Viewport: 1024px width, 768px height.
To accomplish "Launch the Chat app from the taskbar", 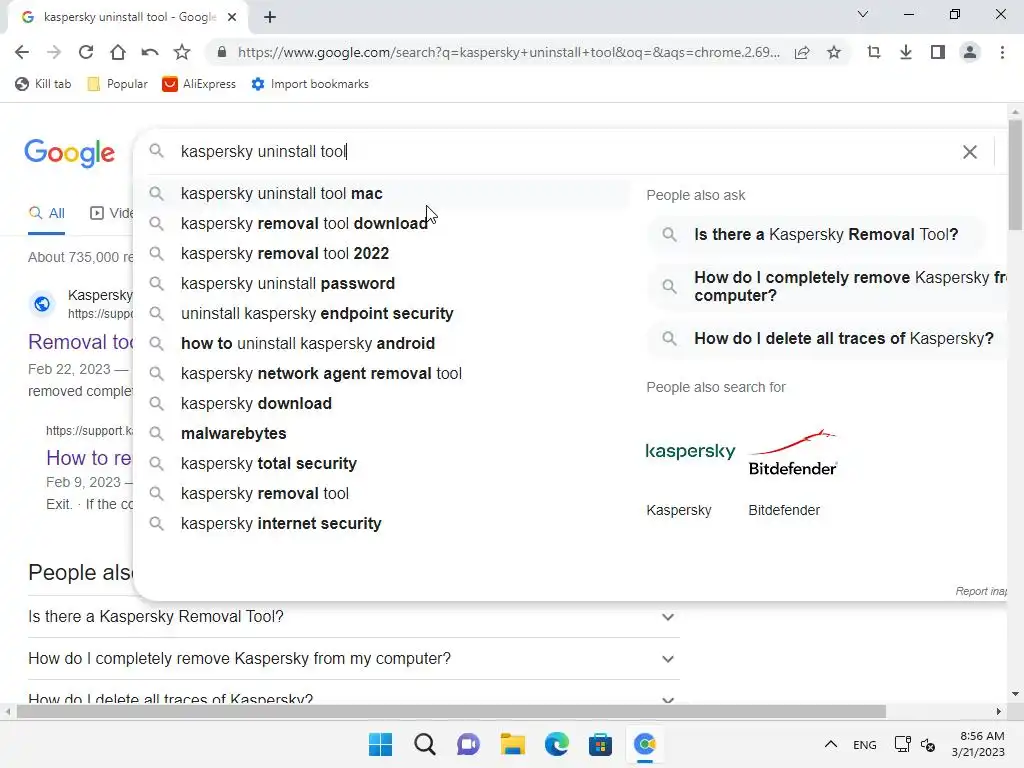I will point(468,744).
